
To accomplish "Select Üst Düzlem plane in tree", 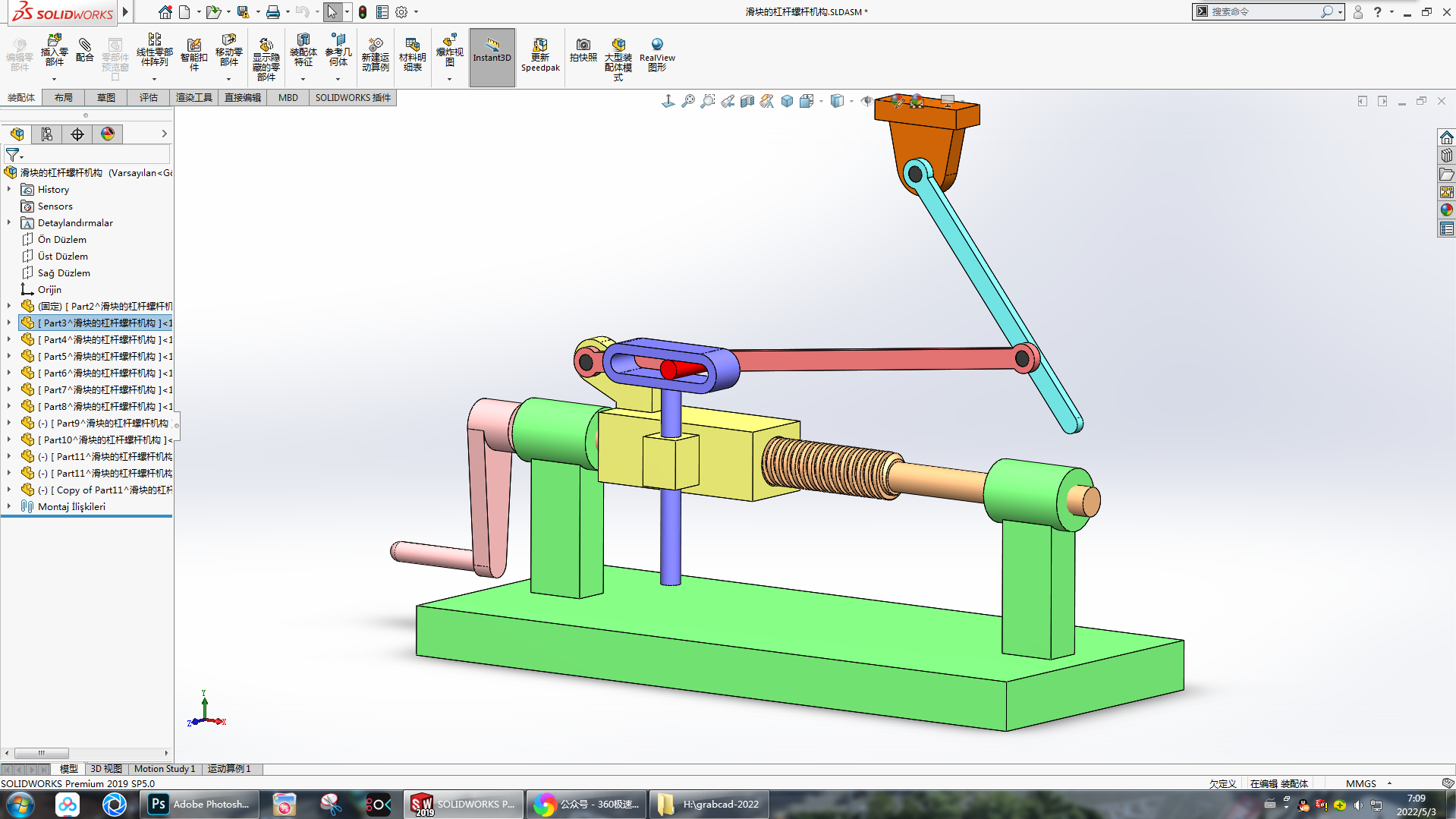I will 63,257.
